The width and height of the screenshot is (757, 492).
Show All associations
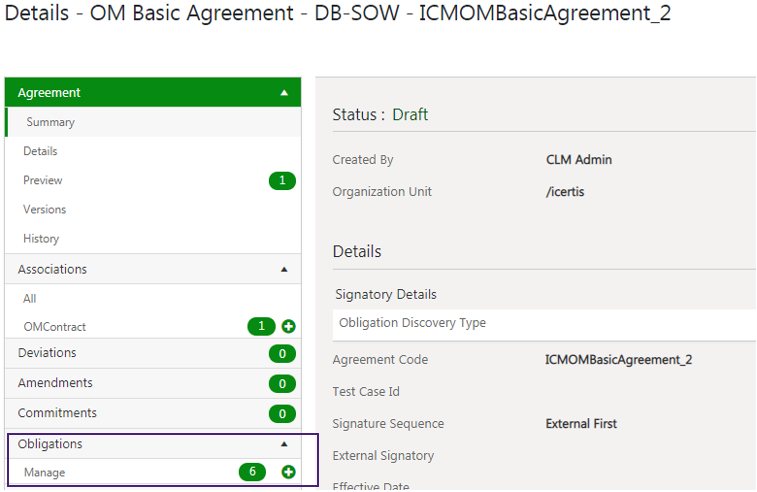coord(30,298)
